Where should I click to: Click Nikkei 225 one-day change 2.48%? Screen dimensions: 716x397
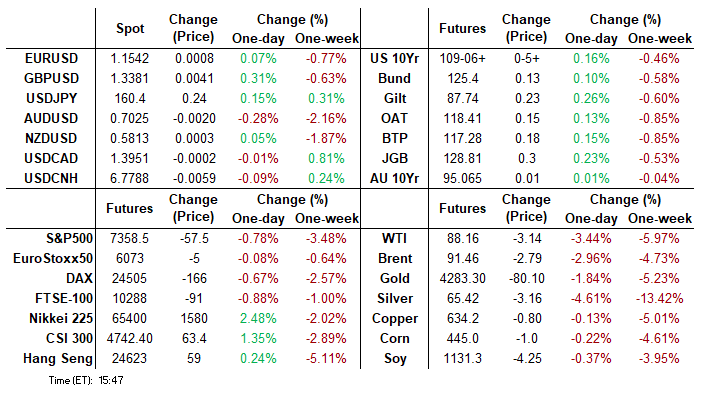click(x=258, y=318)
